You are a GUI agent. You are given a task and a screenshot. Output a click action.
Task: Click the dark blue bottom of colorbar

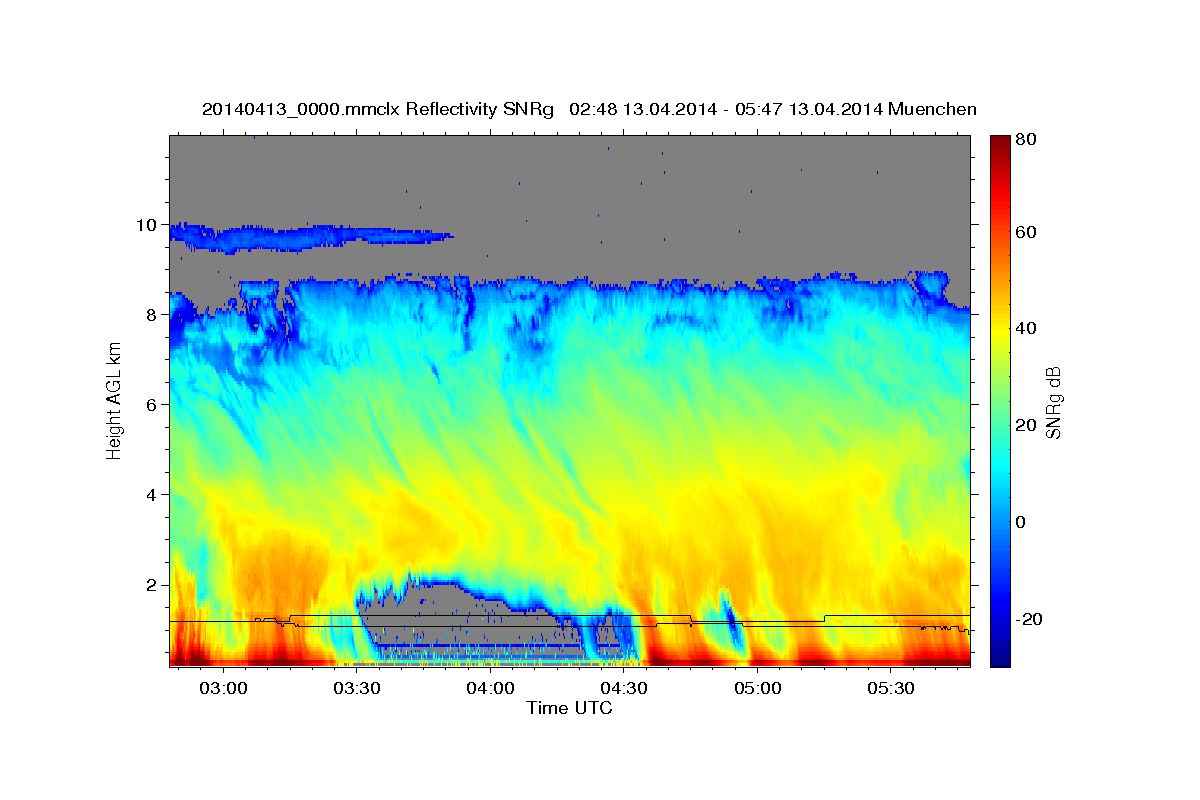click(x=999, y=655)
